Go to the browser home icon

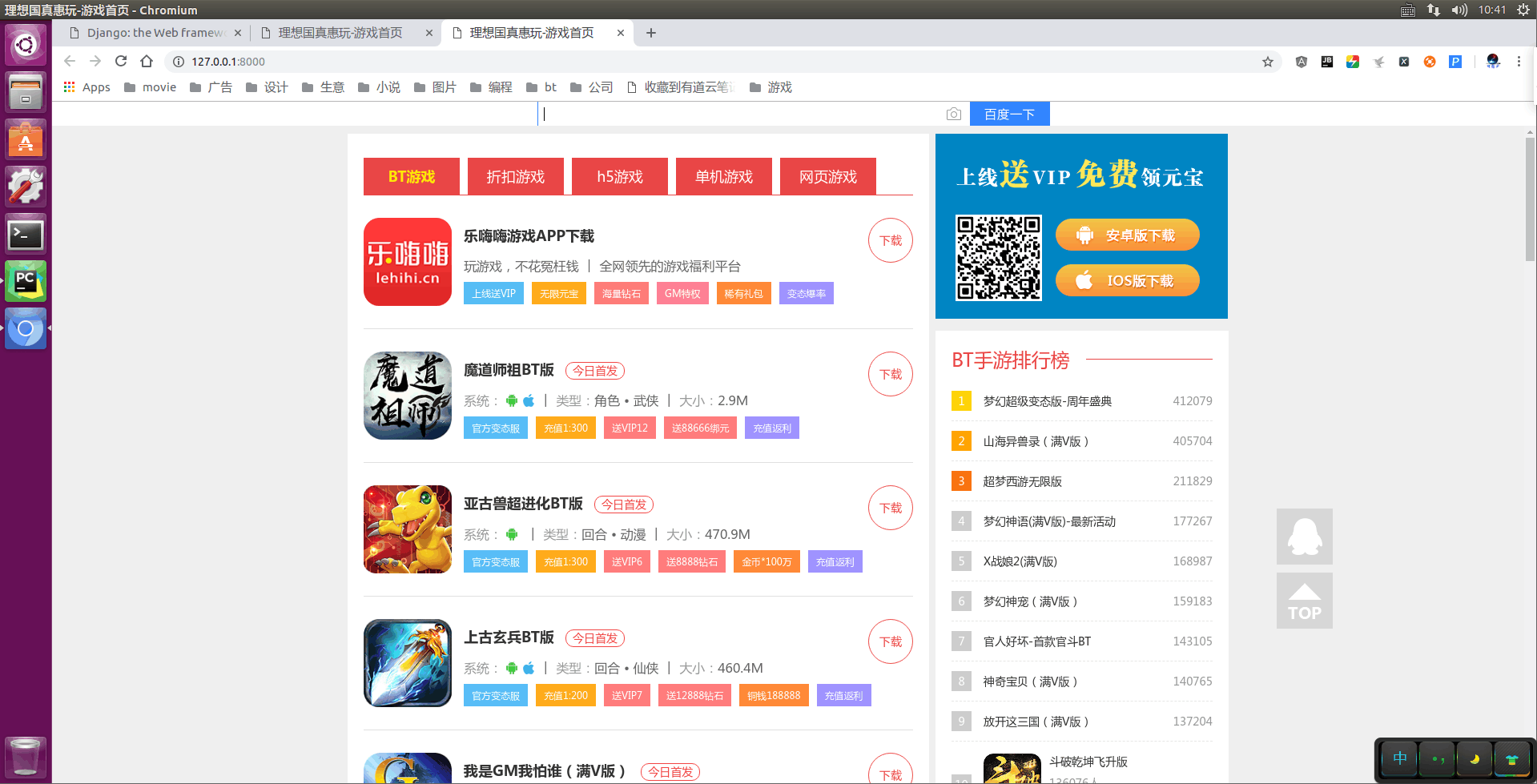pos(147,62)
